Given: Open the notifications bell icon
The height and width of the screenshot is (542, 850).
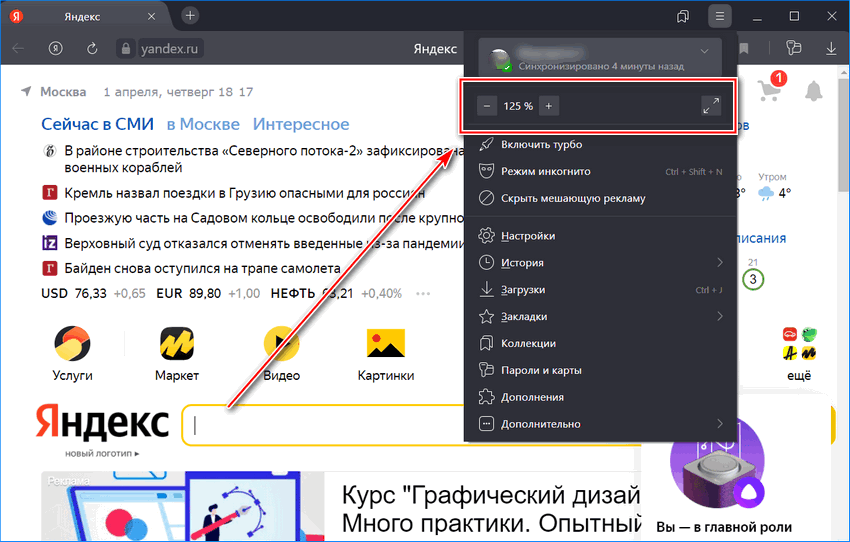Looking at the screenshot, I should (x=813, y=91).
